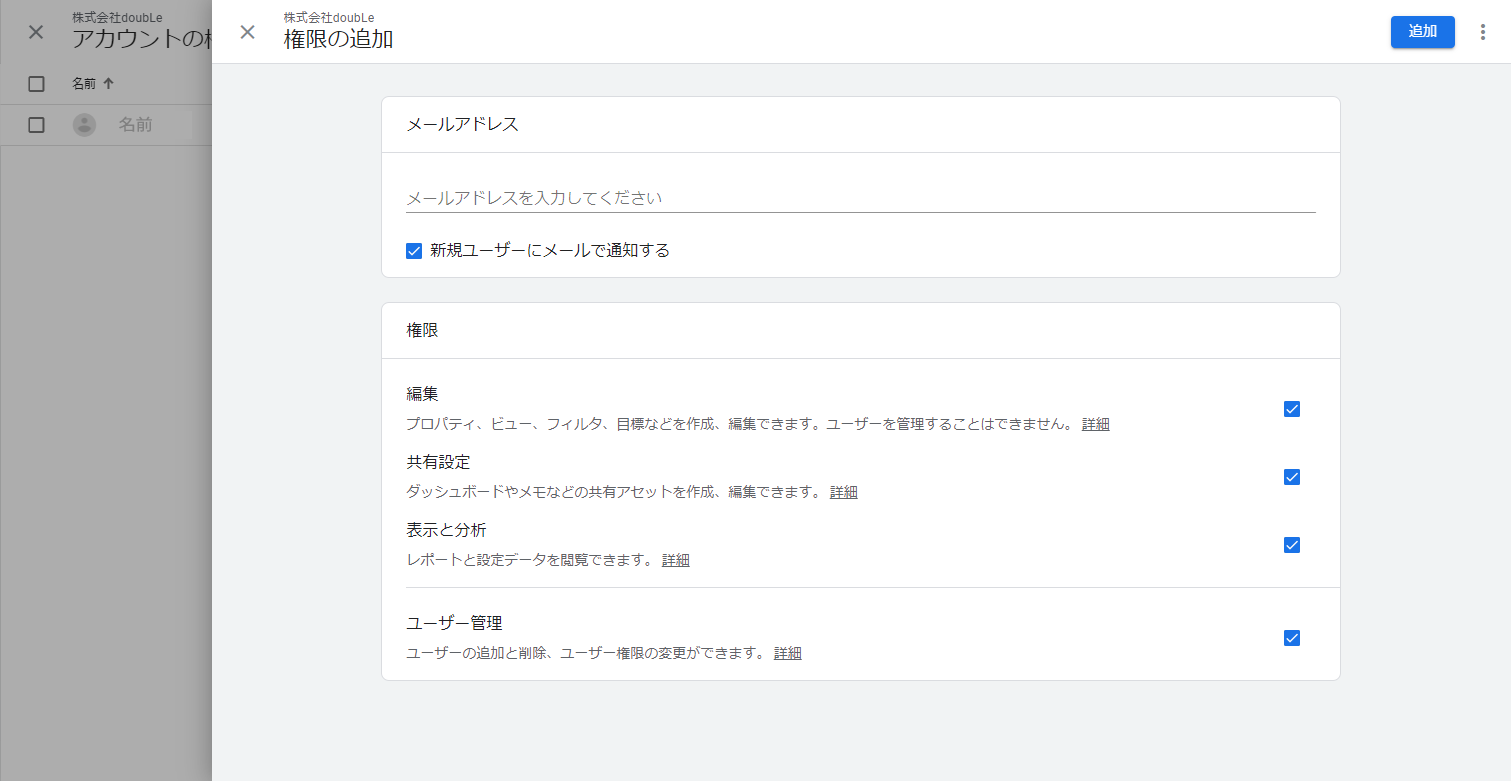The image size is (1511, 781).
Task: Click the blue 追加 button
Action: click(x=1422, y=32)
